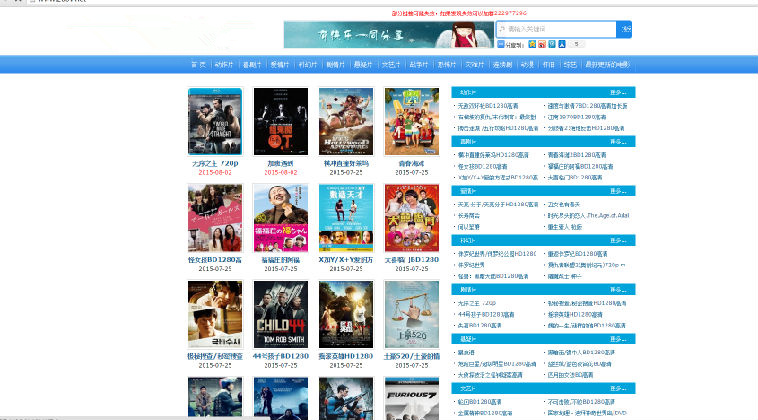Open 更多 in the third sidebar section
Image resolution: width=758 pixels, height=420 pixels.
pyautogui.click(x=618, y=191)
